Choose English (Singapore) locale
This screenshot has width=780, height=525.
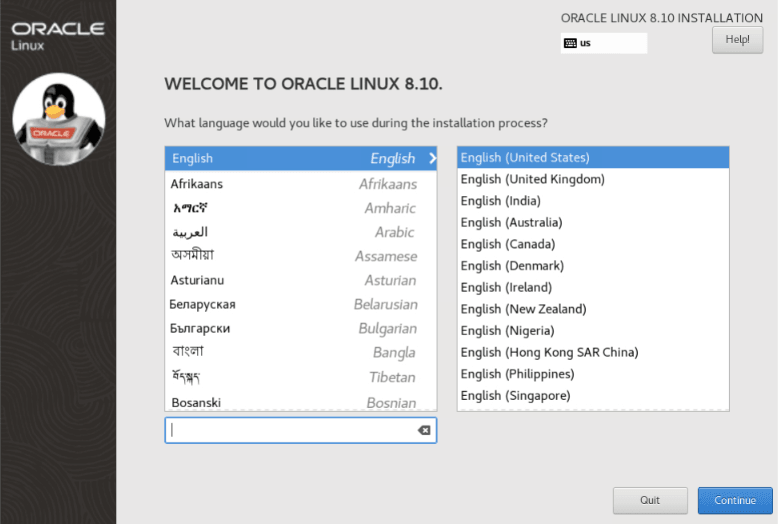click(593, 396)
